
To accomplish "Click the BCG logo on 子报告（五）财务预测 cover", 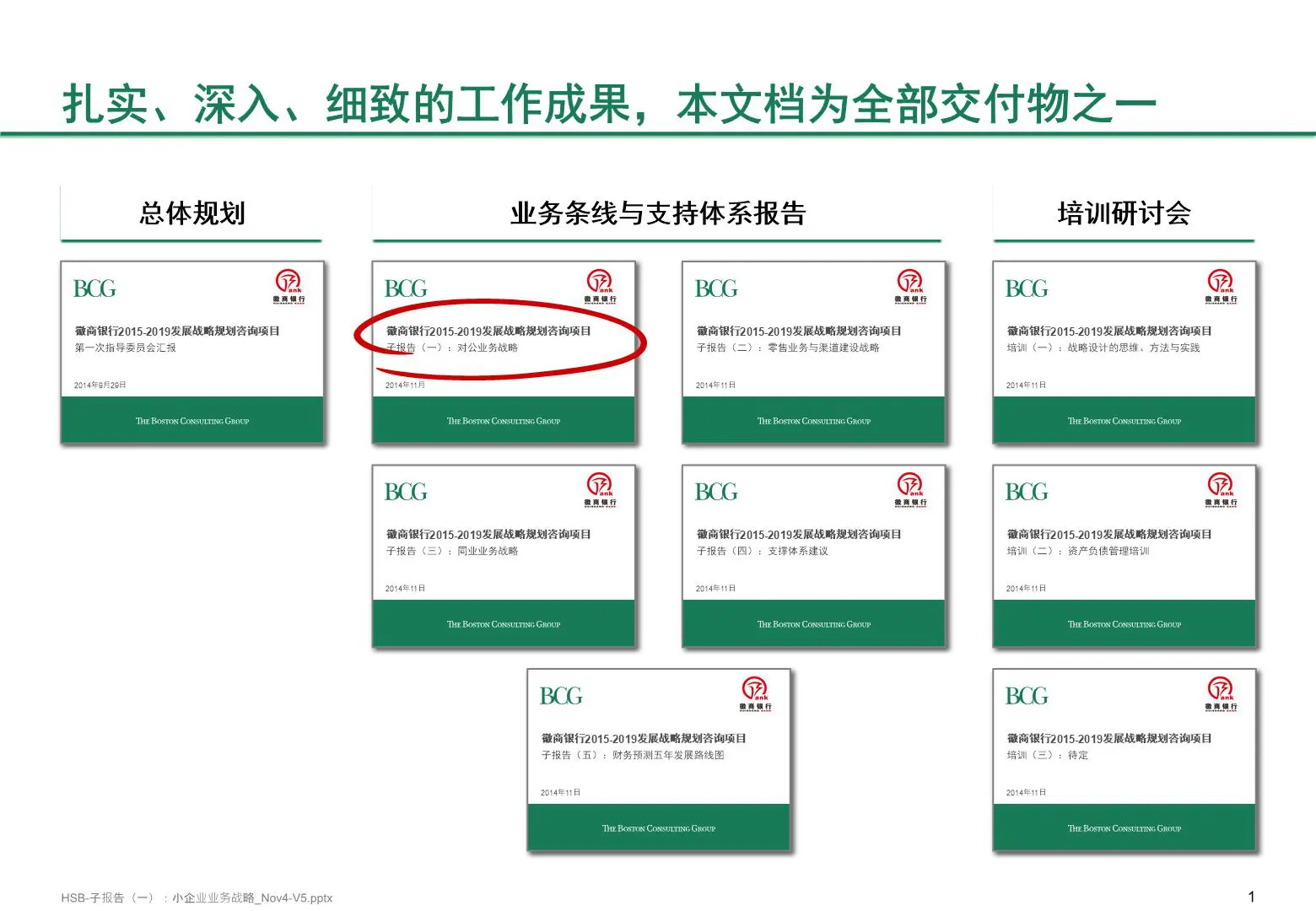I will click(560, 697).
